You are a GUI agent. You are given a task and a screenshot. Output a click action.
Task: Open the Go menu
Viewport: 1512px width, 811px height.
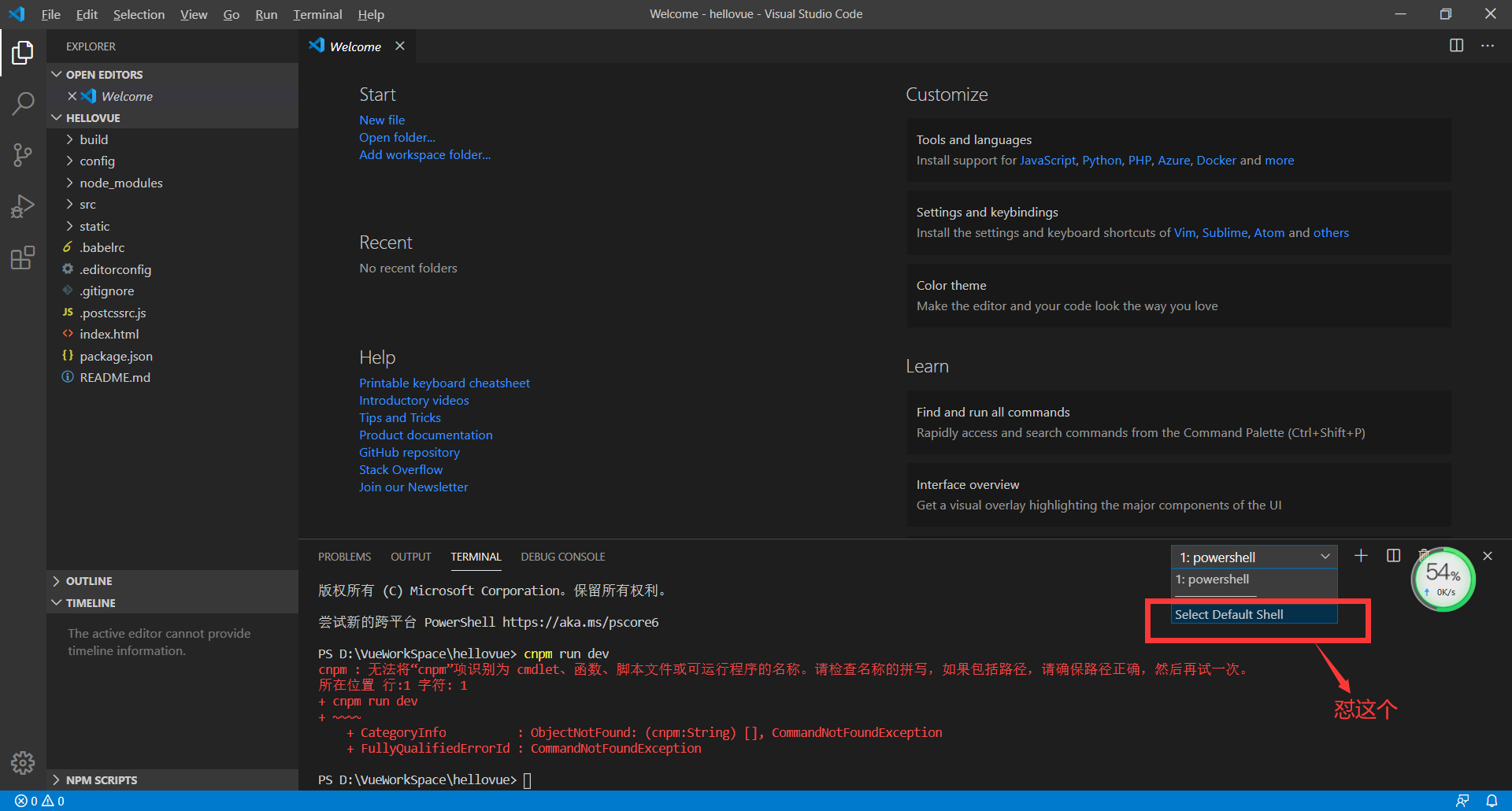pos(231,14)
